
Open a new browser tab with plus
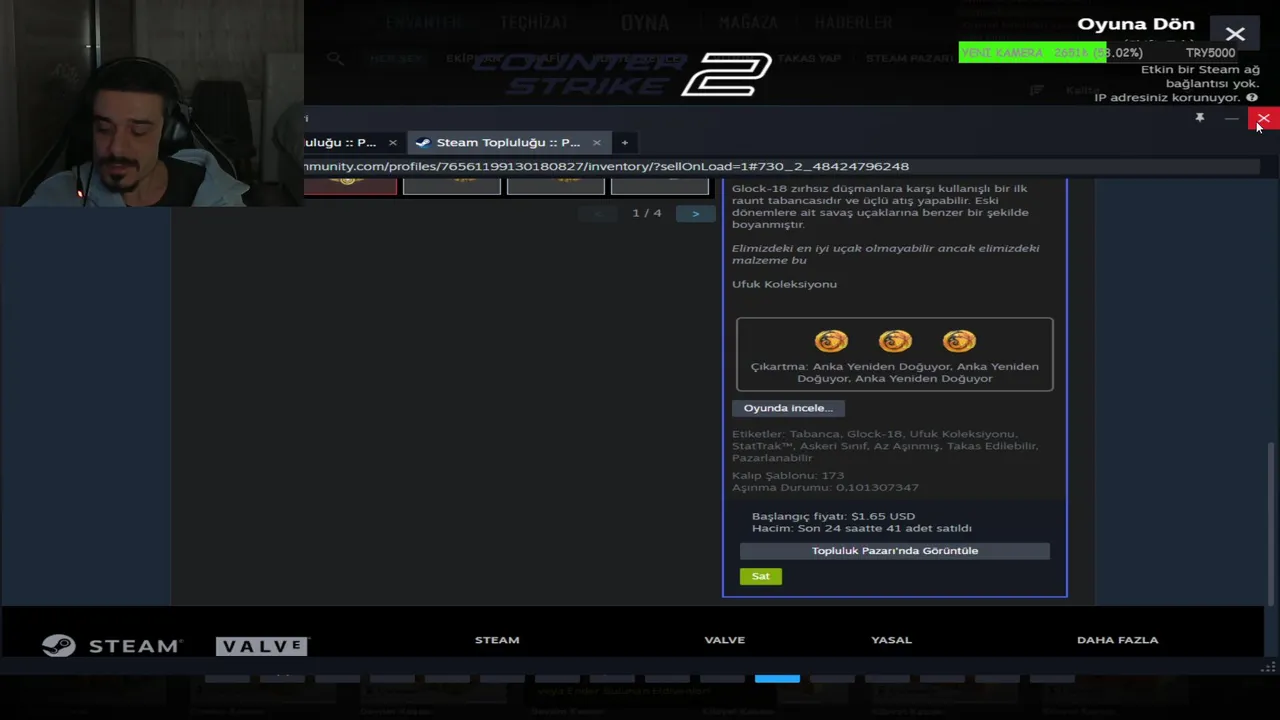pos(624,142)
